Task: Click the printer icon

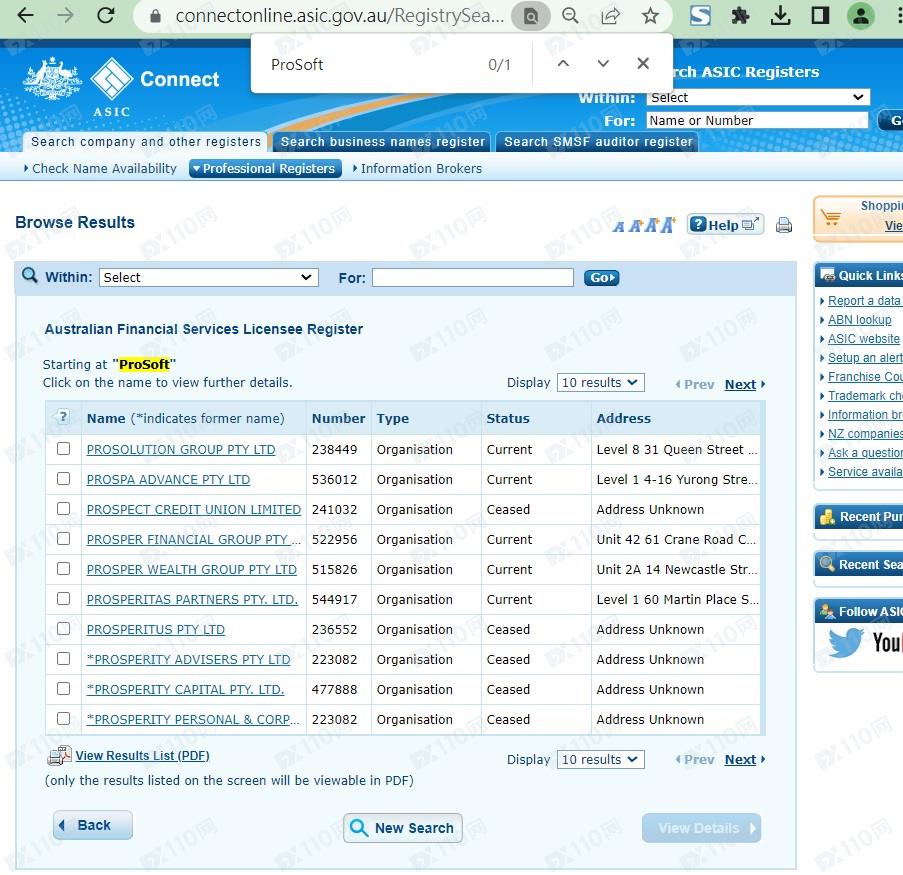Action: (x=784, y=225)
